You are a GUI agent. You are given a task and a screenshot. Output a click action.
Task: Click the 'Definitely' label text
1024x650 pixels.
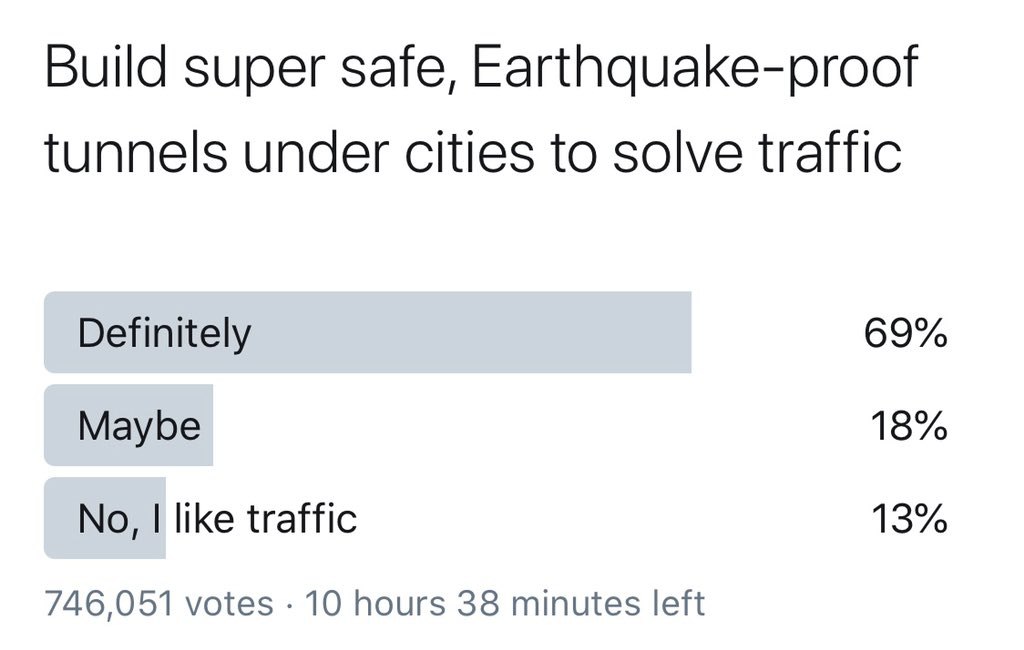[x=164, y=335]
